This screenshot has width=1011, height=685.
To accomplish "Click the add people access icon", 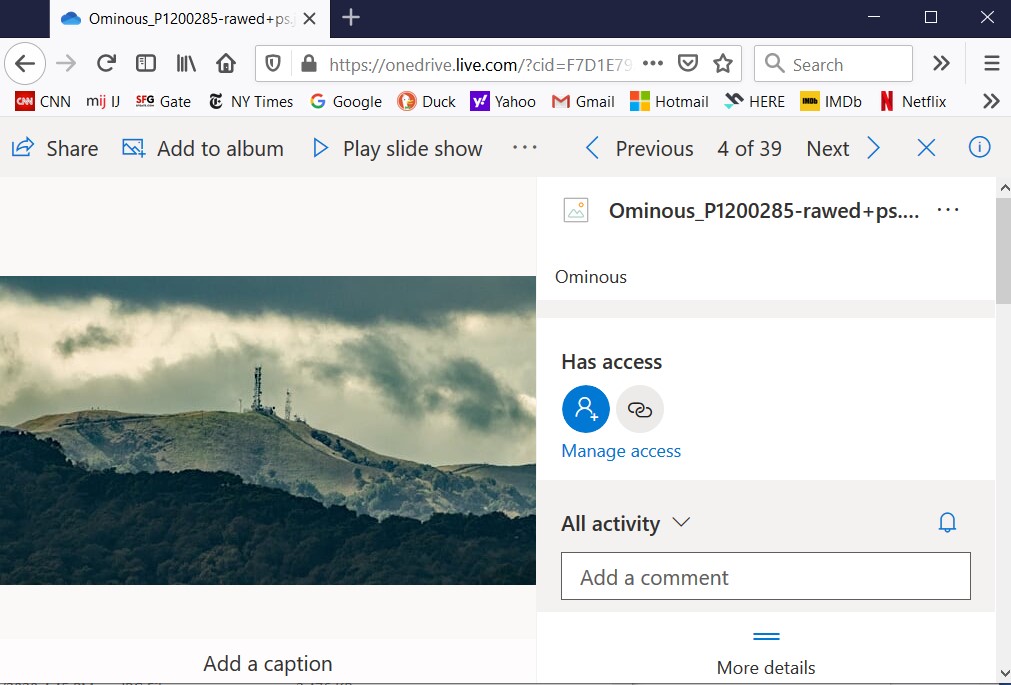I will pyautogui.click(x=585, y=409).
